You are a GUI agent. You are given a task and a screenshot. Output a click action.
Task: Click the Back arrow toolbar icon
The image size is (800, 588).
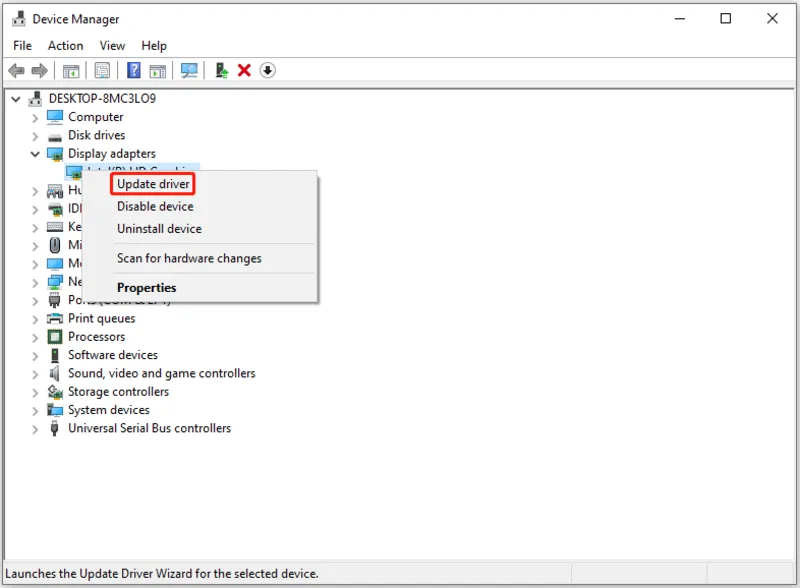tap(16, 70)
